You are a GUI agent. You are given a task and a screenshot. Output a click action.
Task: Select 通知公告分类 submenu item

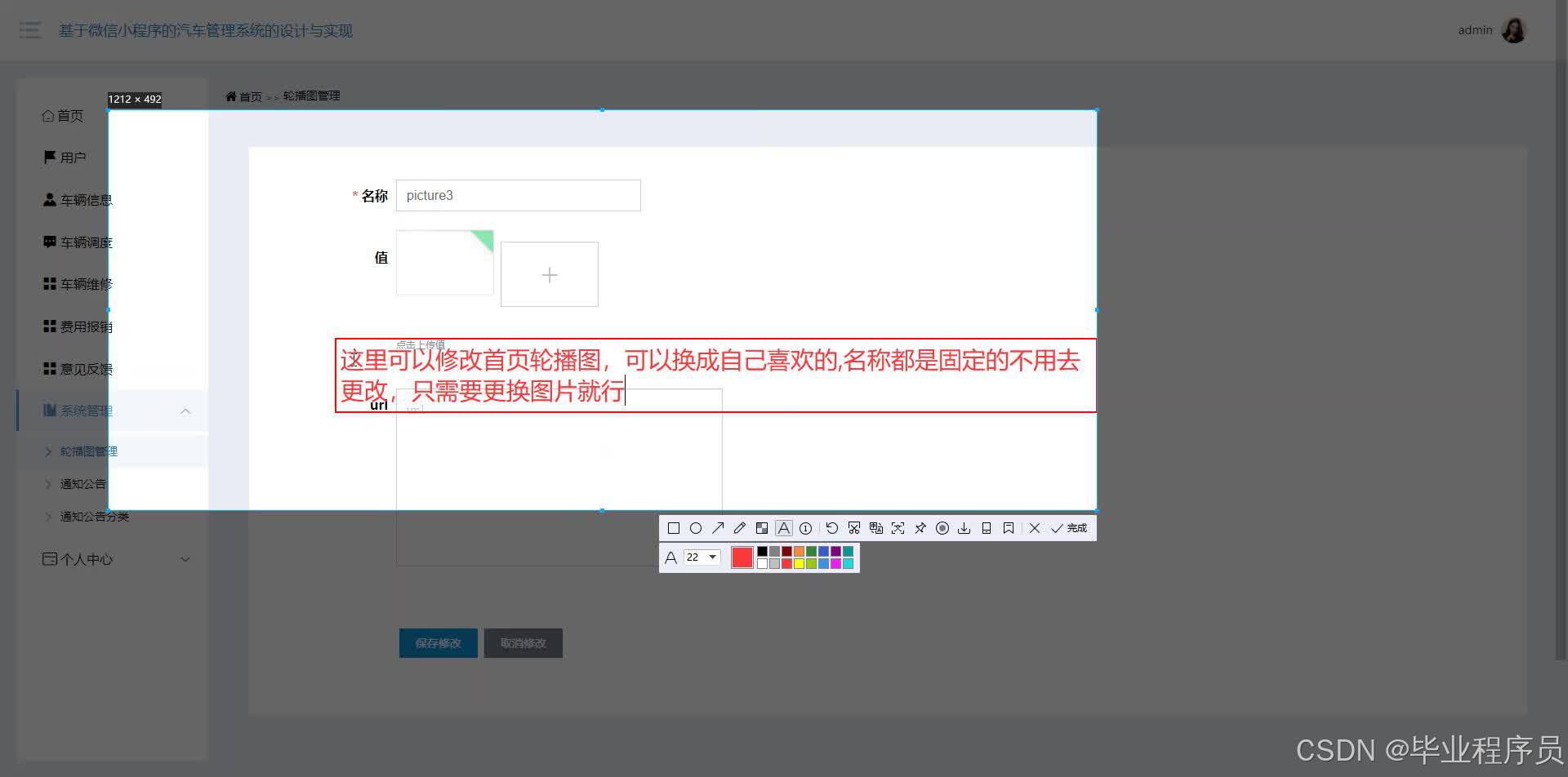tap(94, 517)
